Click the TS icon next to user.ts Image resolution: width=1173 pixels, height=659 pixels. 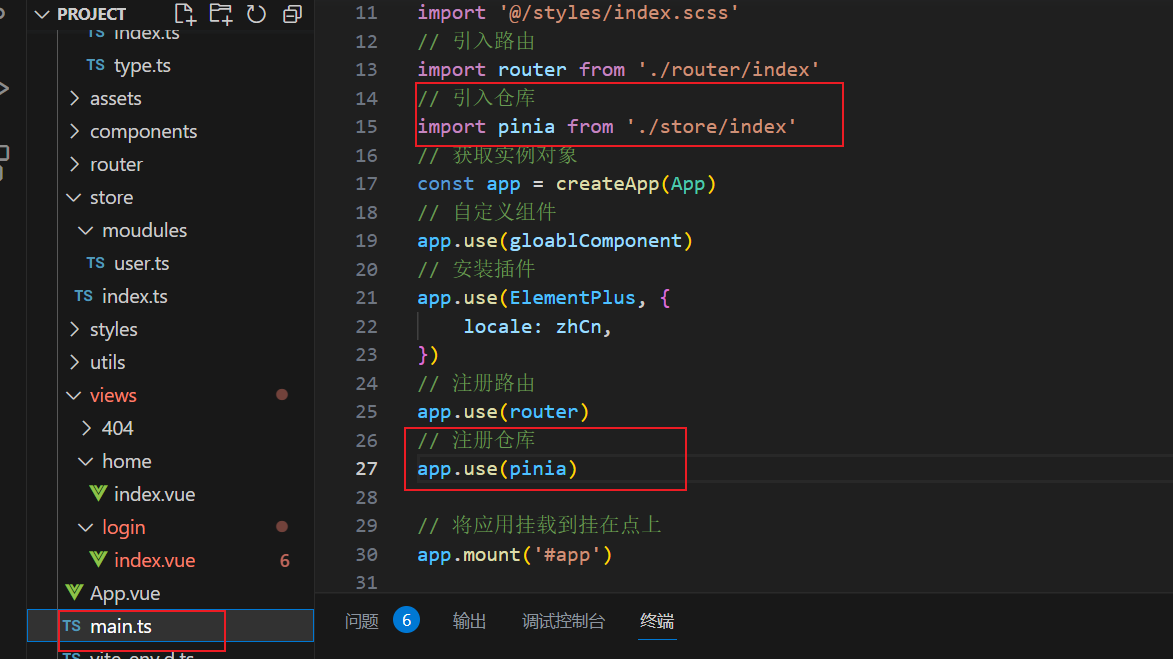[95, 263]
